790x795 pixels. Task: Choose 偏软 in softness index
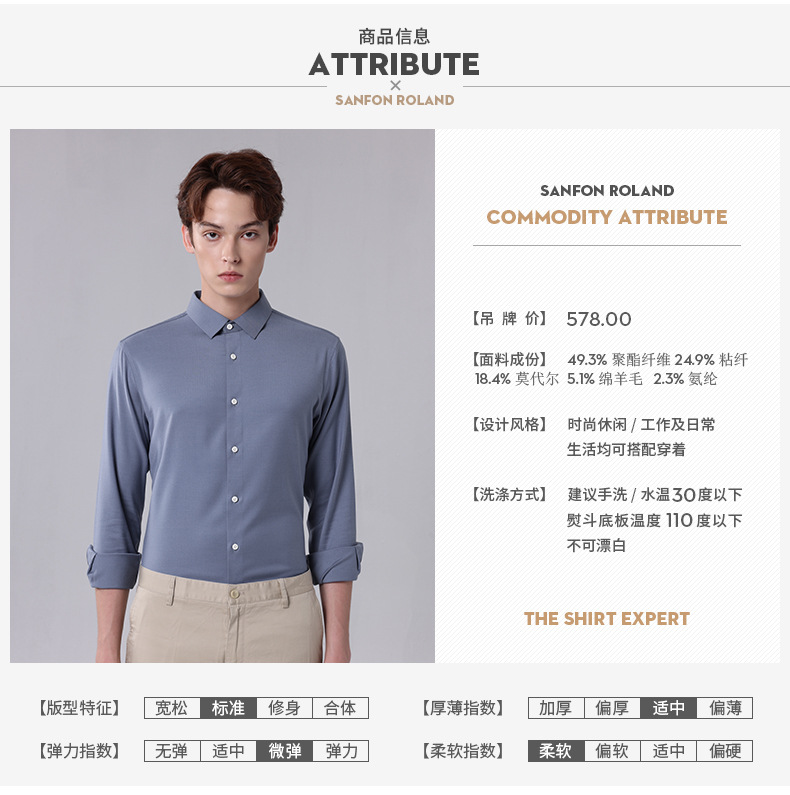613,751
